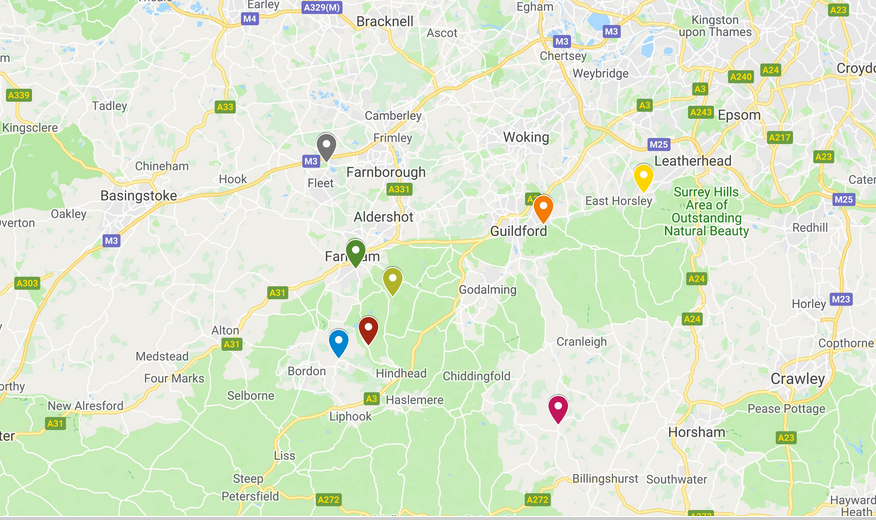Image resolution: width=876 pixels, height=520 pixels.
Task: Open the yellow pin near East Horsley
Action: pos(644,178)
